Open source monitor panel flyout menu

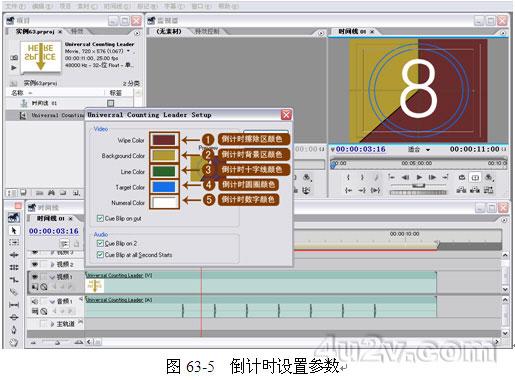(321, 33)
